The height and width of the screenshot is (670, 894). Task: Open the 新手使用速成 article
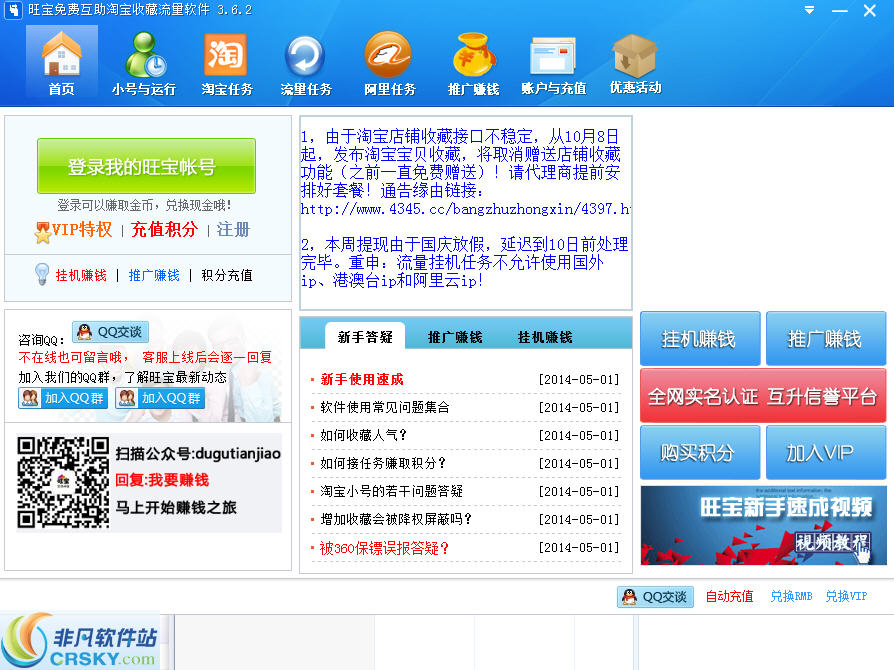[x=362, y=379]
